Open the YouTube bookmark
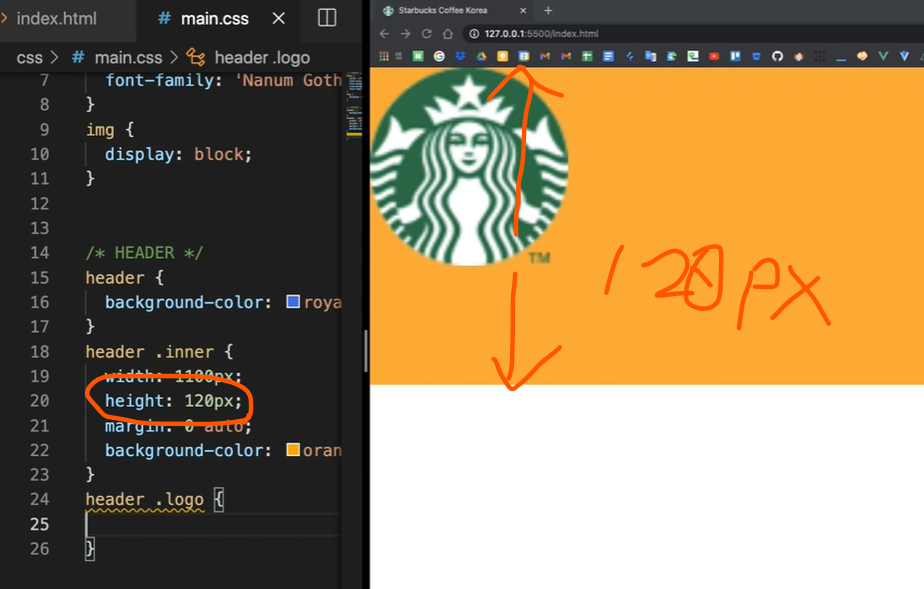924x589 pixels. [714, 56]
